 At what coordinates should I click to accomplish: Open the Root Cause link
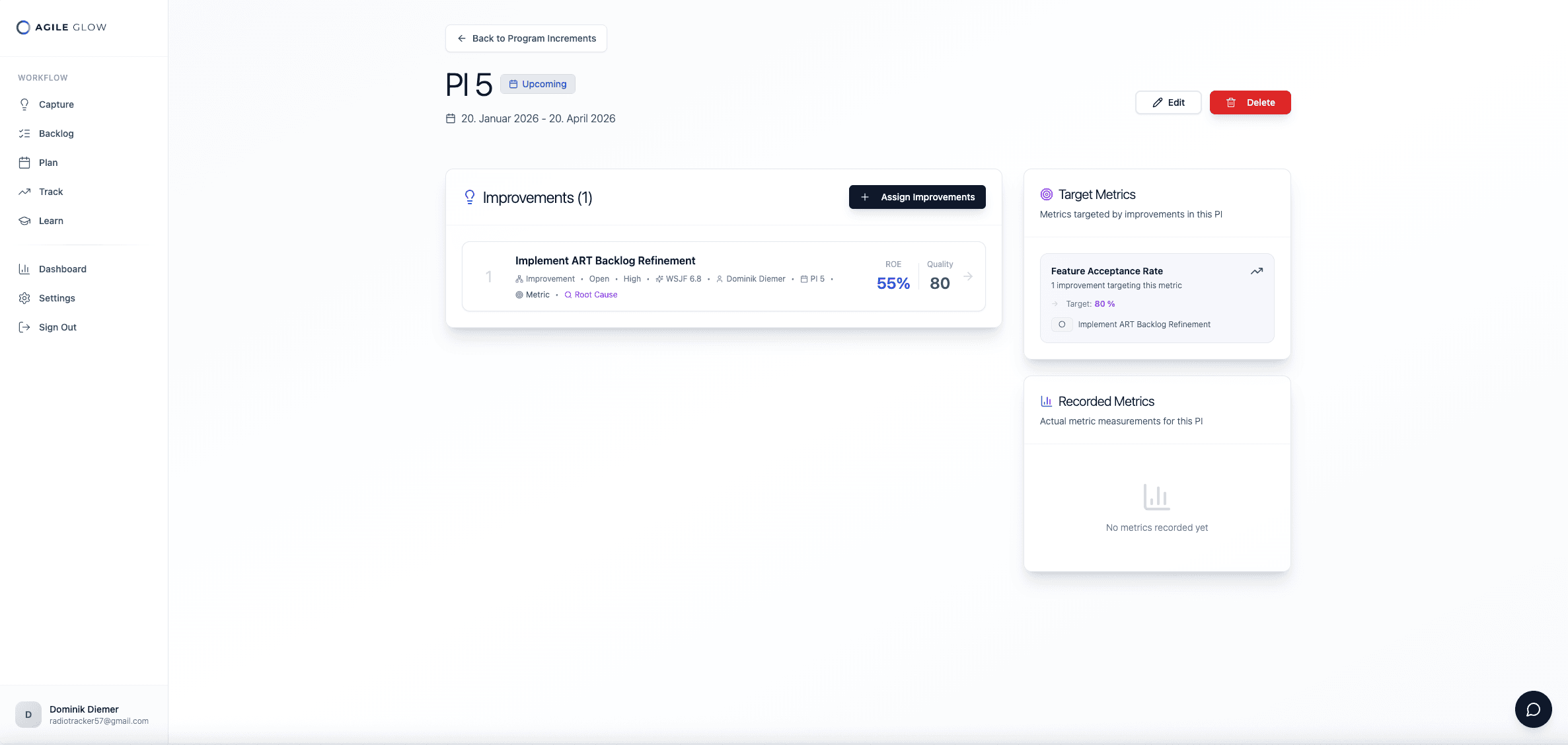pyautogui.click(x=591, y=295)
